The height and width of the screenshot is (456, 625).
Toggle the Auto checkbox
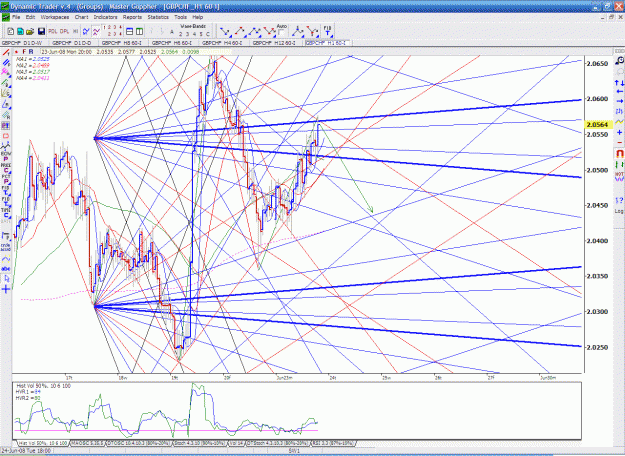tap(281, 33)
